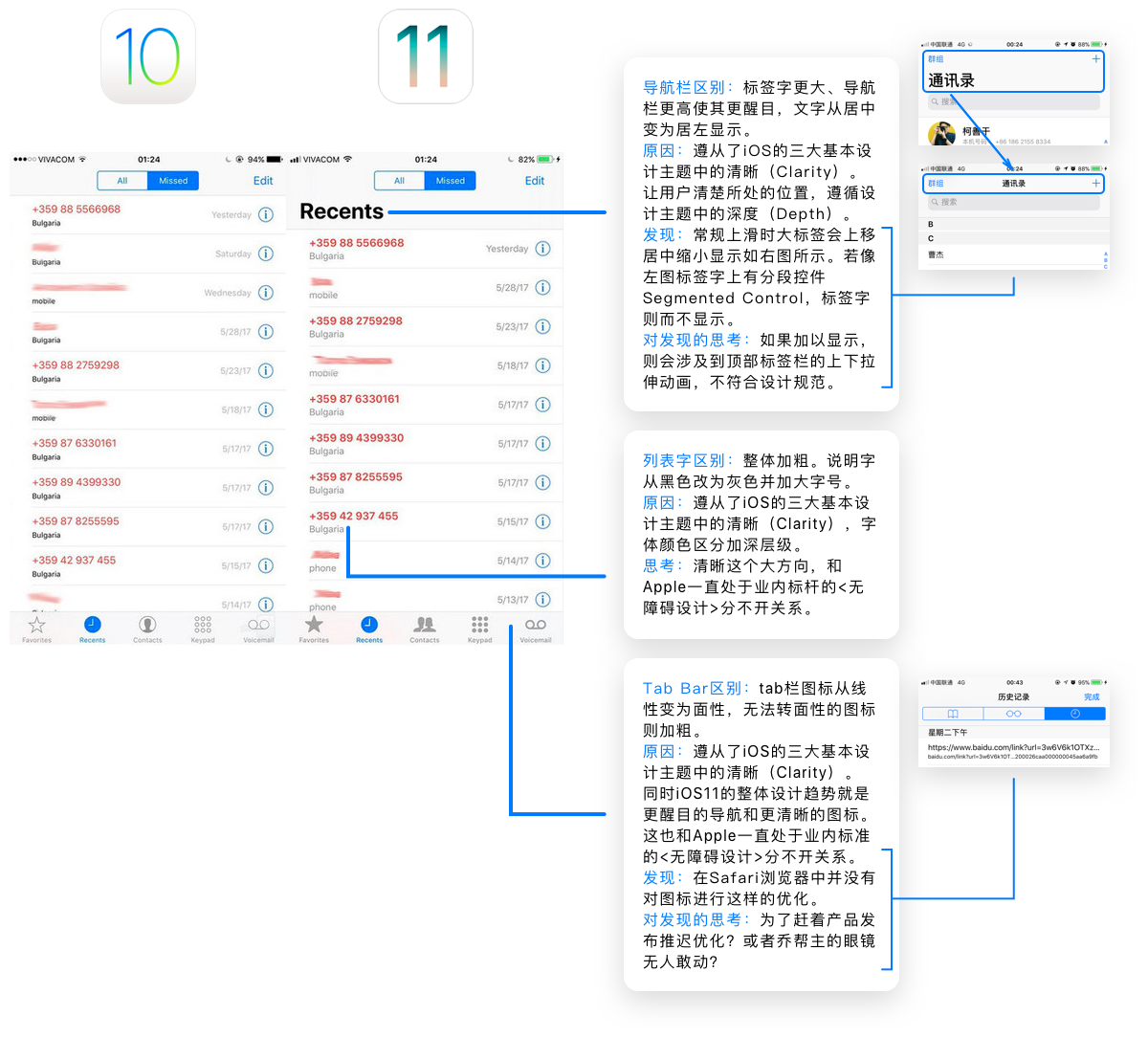Select All segment on iOS 11 screen
This screenshot has width=1148, height=1038.
(x=399, y=181)
